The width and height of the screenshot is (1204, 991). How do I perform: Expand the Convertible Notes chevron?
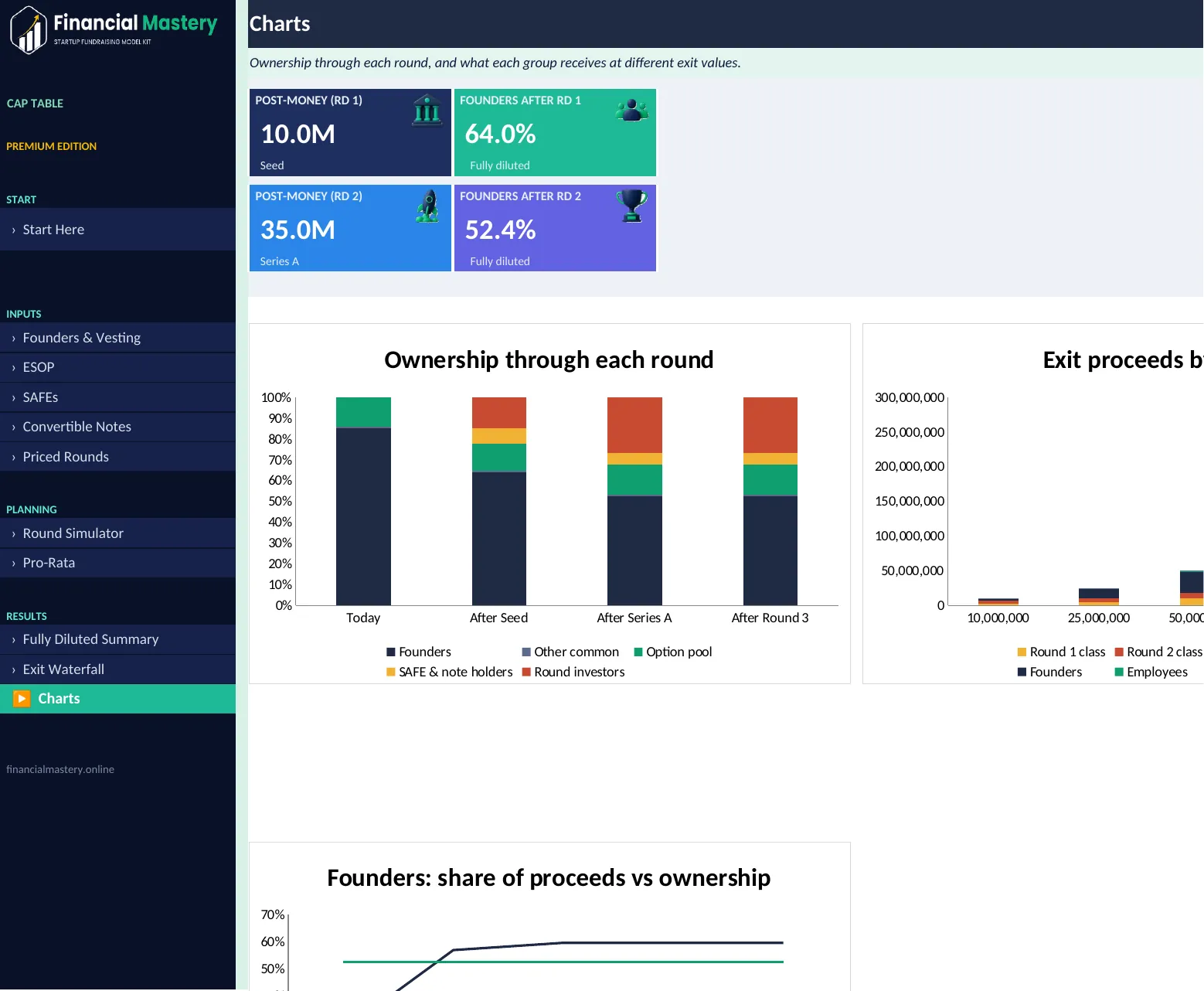pos(14,427)
